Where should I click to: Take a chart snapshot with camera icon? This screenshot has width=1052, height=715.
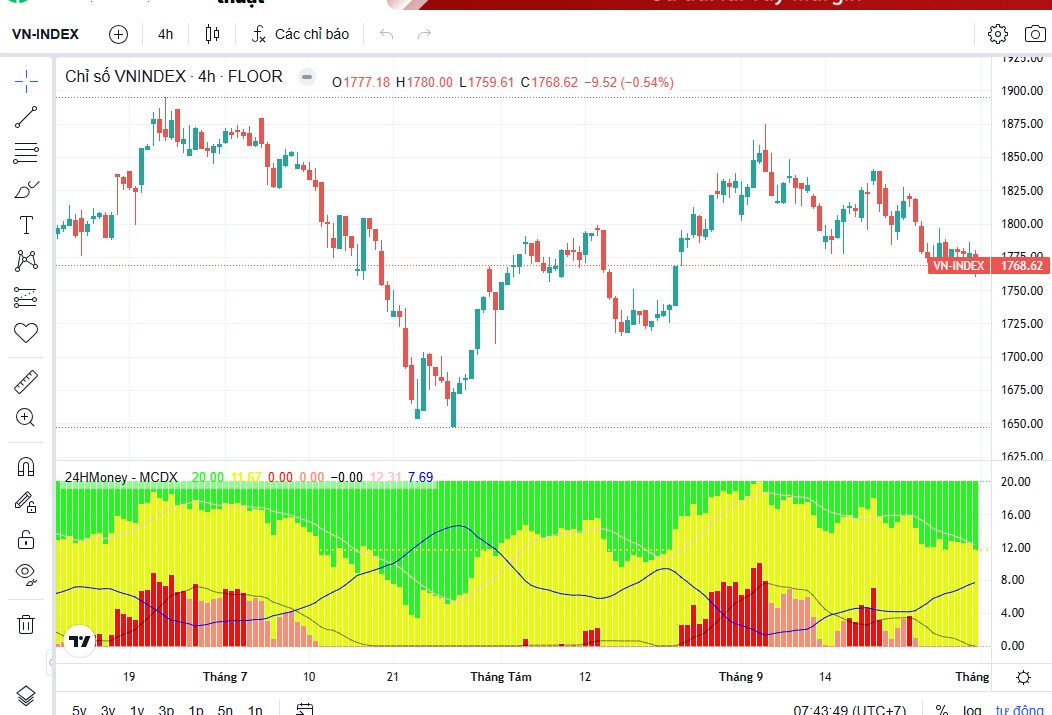click(1035, 34)
